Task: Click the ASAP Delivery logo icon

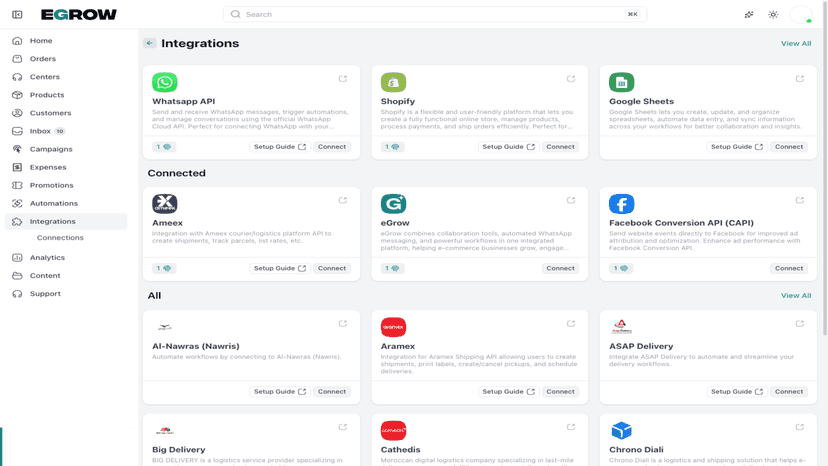Action: pos(622,327)
